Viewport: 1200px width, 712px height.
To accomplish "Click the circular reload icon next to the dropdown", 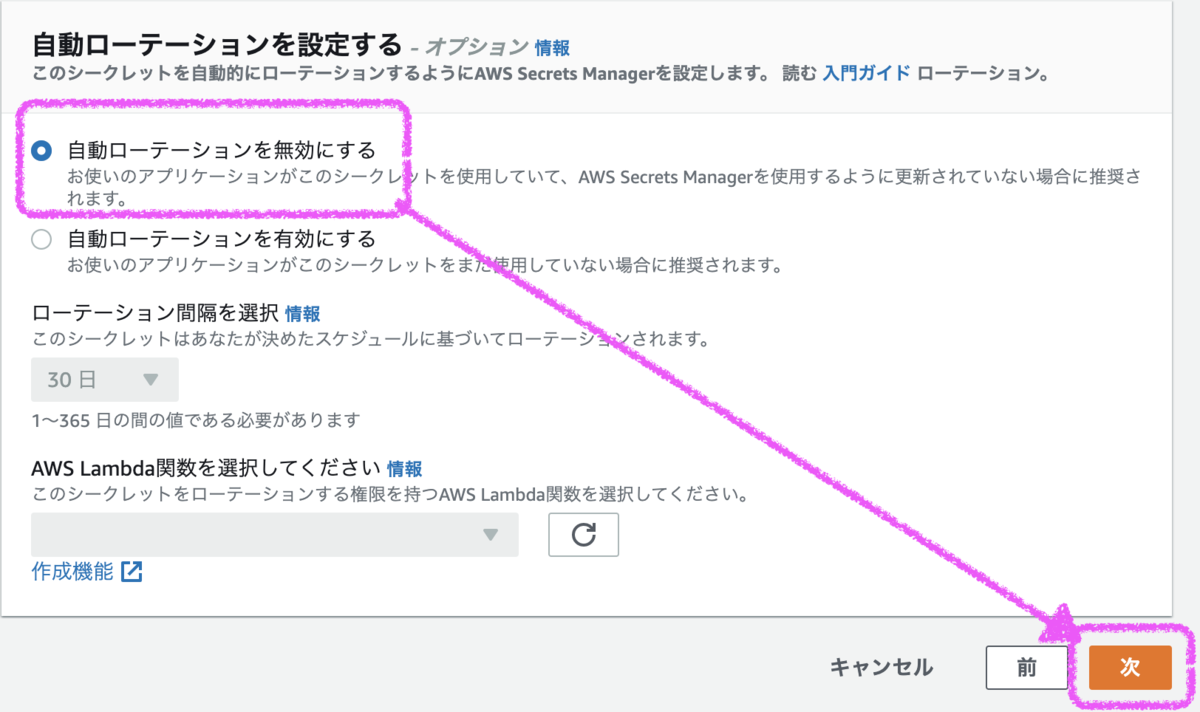I will [x=583, y=535].
